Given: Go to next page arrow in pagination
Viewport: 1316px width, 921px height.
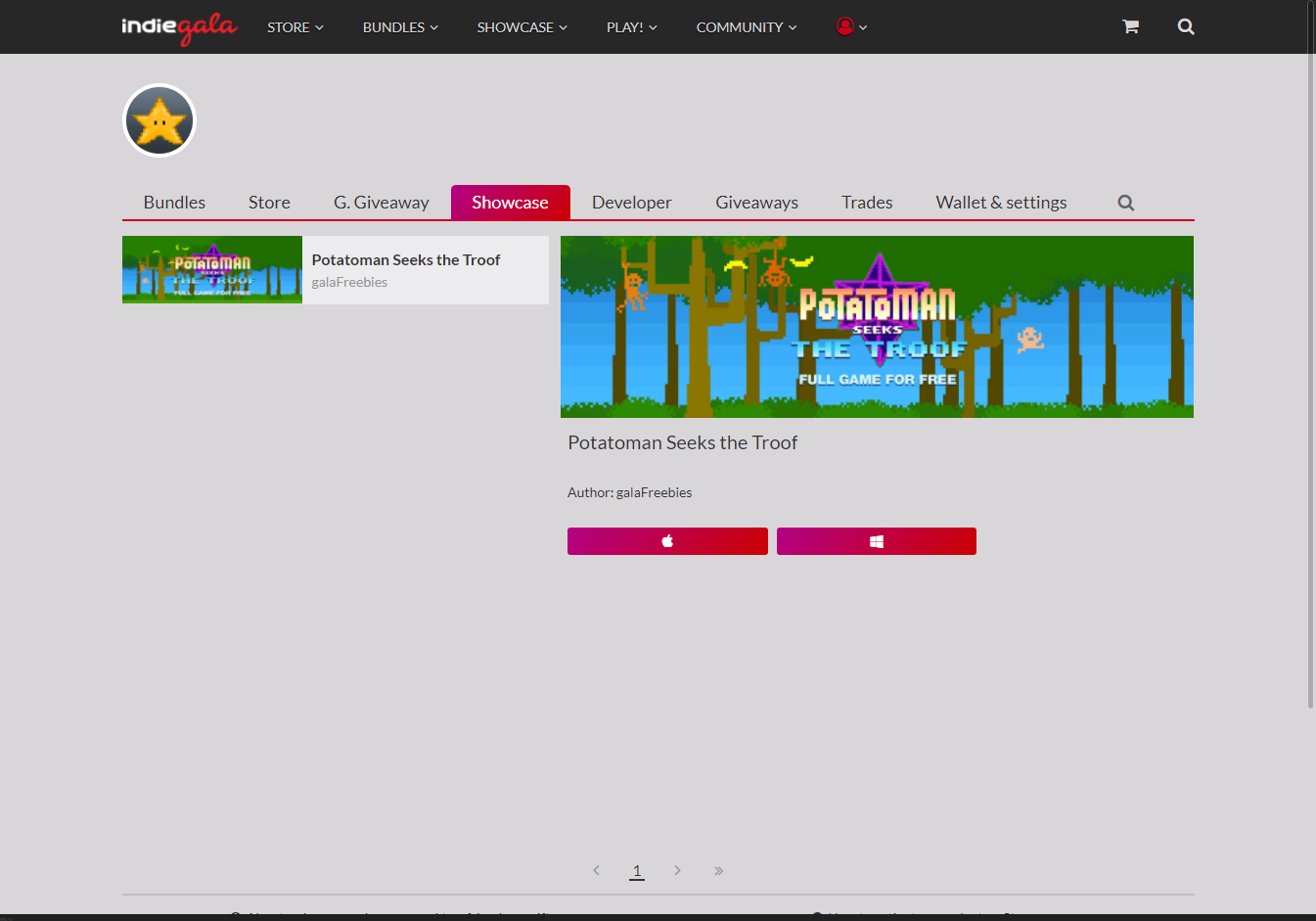Looking at the screenshot, I should tap(677, 870).
